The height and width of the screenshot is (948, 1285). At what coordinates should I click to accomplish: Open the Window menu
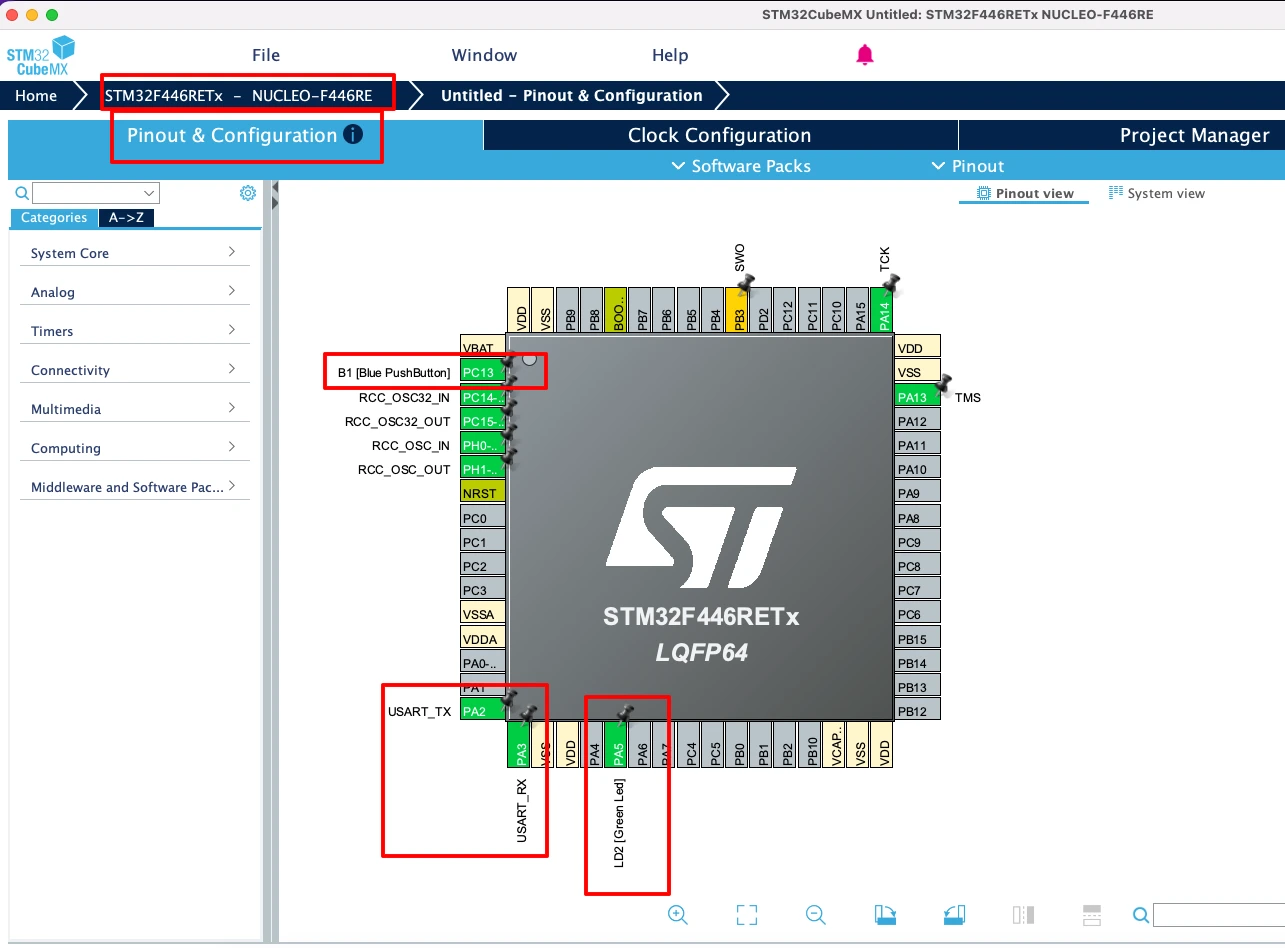coord(484,55)
